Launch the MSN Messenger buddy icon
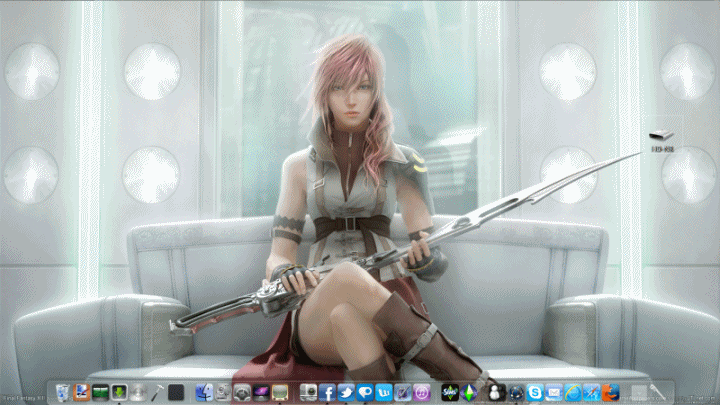This screenshot has height=405, width=720. 496,393
